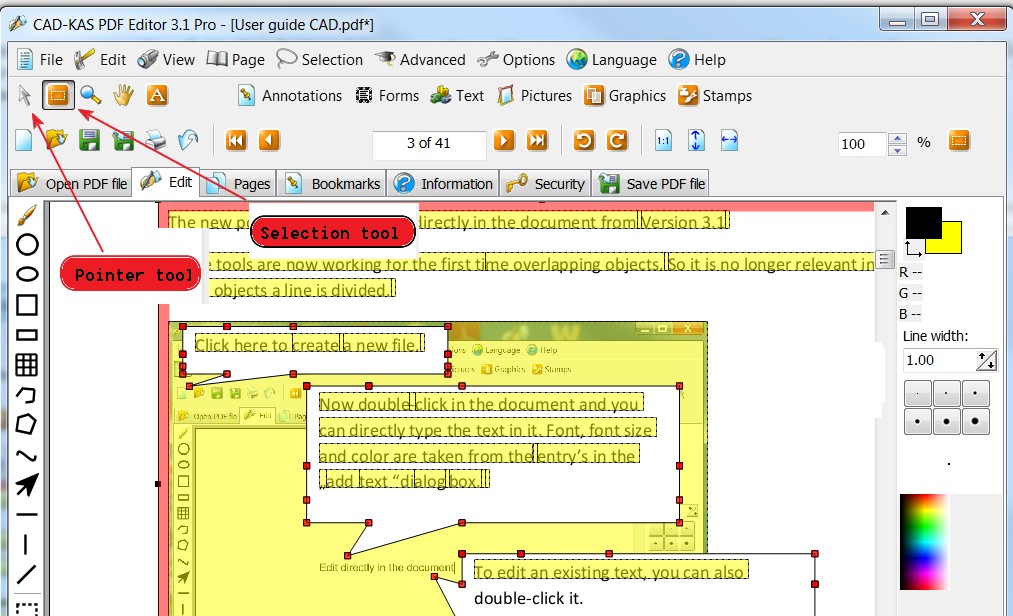
Task: Expand the Graphics tools dropdown
Action: point(625,96)
